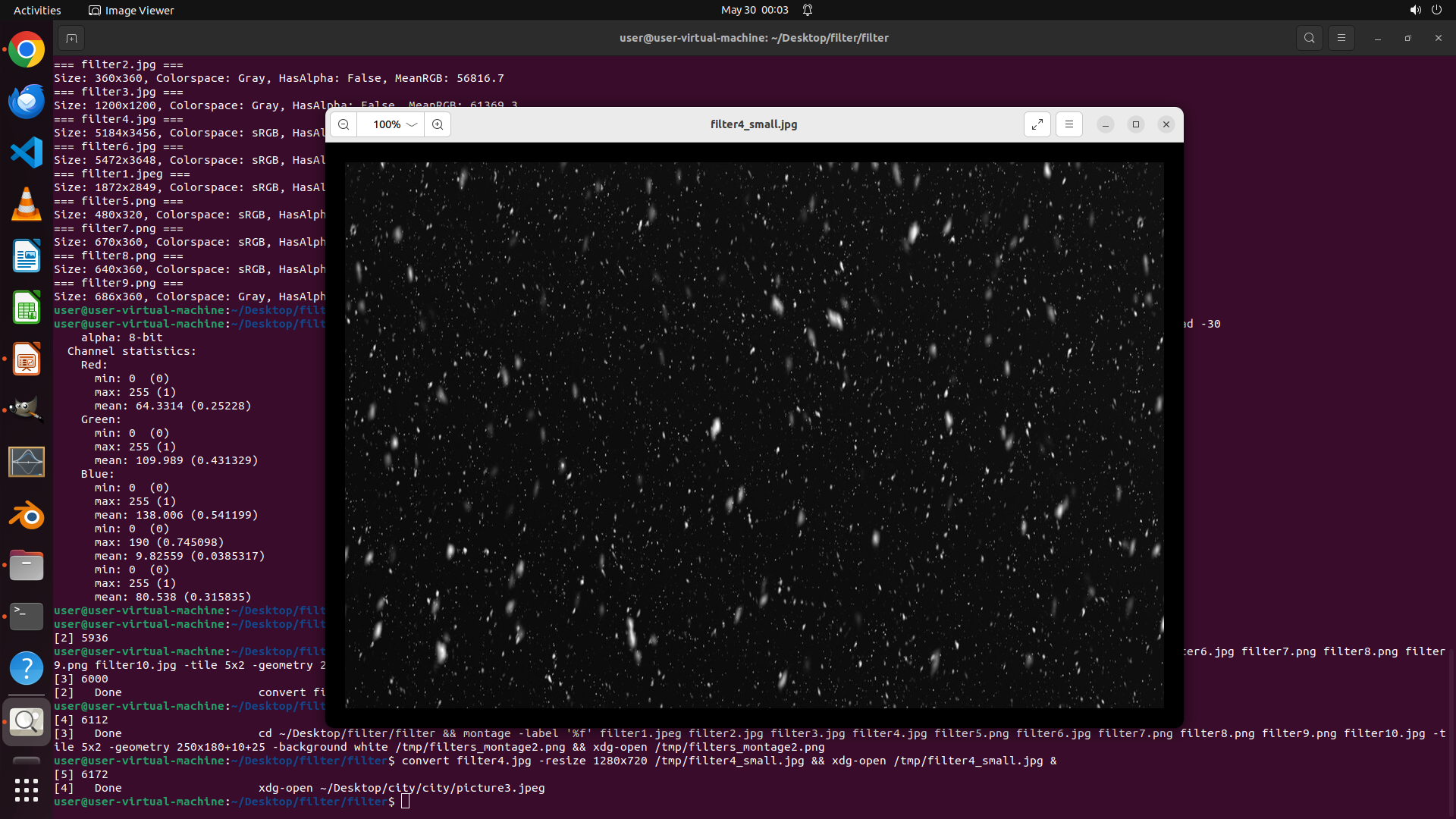Open the terminal hamburger menu

pyautogui.click(x=1341, y=38)
